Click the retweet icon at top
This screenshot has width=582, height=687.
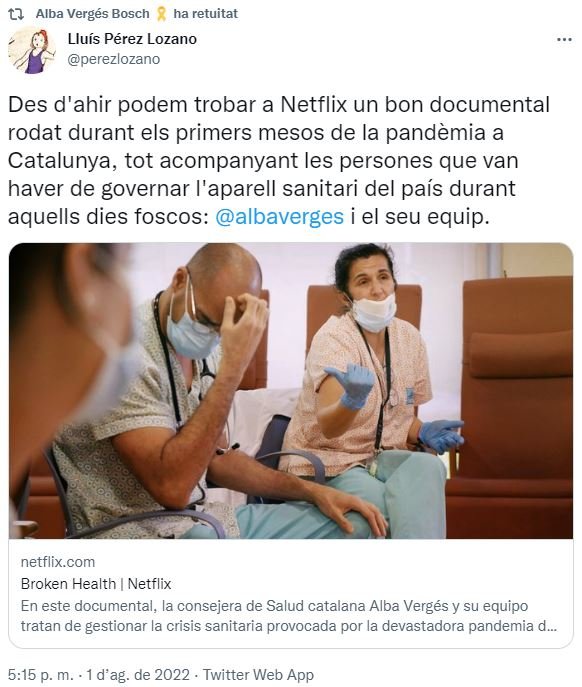16,14
